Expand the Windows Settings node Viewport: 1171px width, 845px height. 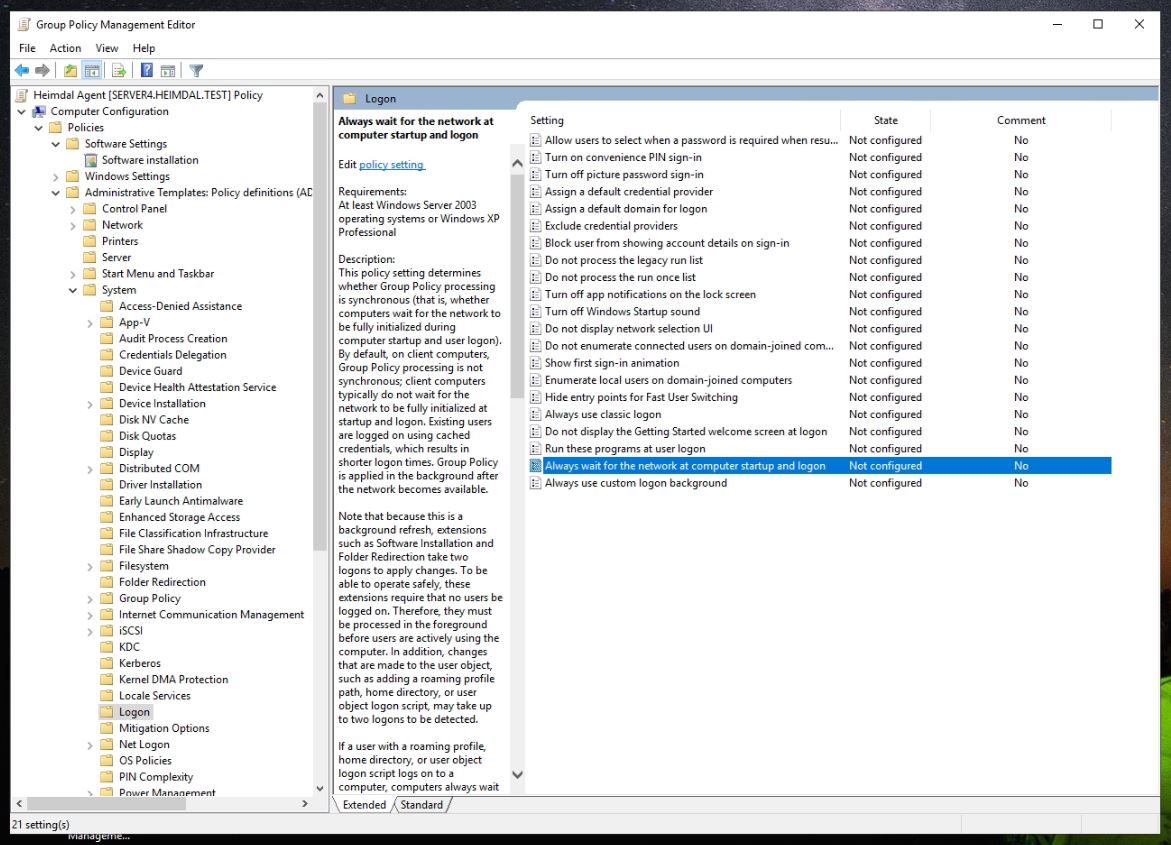tap(56, 176)
